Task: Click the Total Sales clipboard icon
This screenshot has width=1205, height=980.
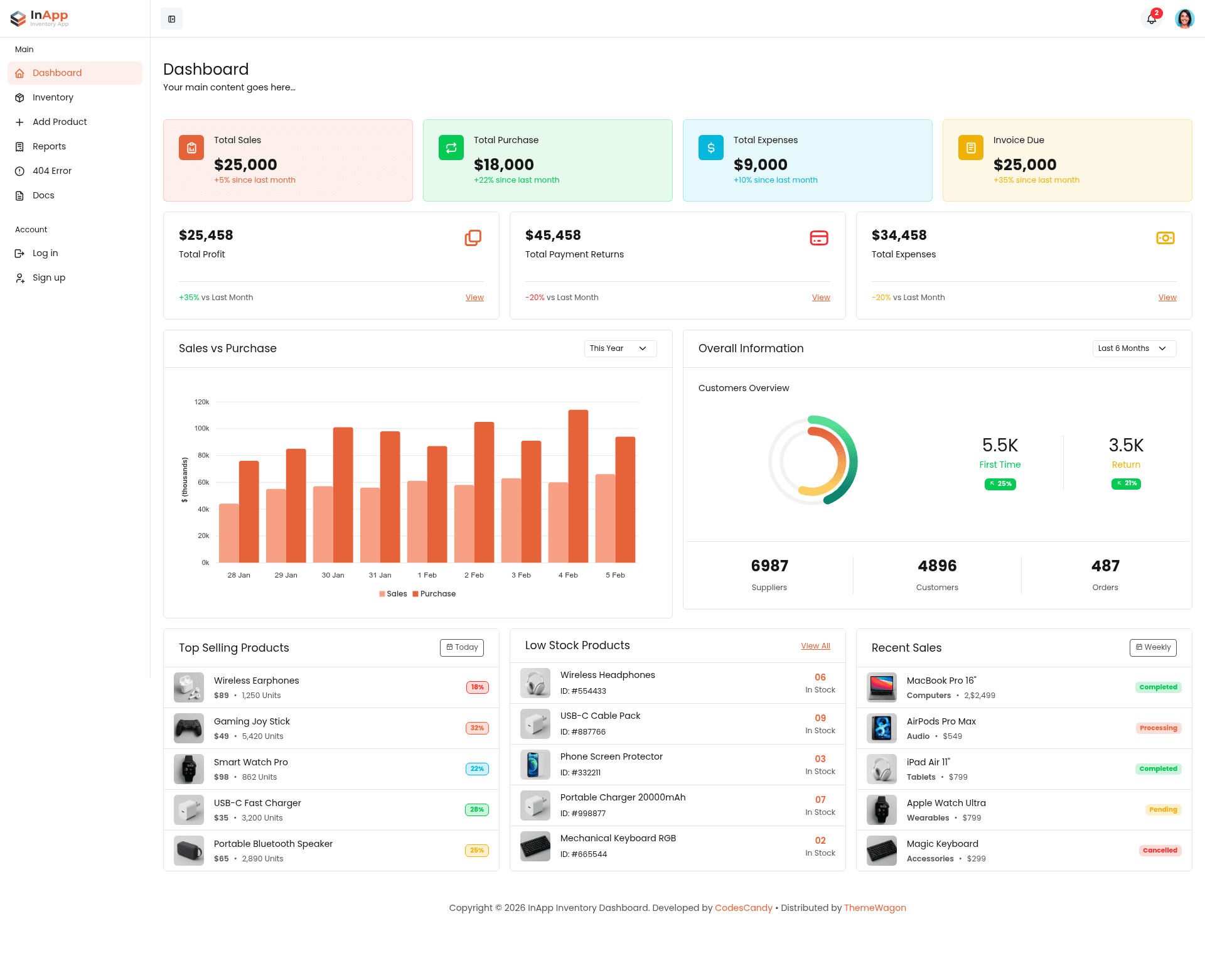Action: click(191, 148)
